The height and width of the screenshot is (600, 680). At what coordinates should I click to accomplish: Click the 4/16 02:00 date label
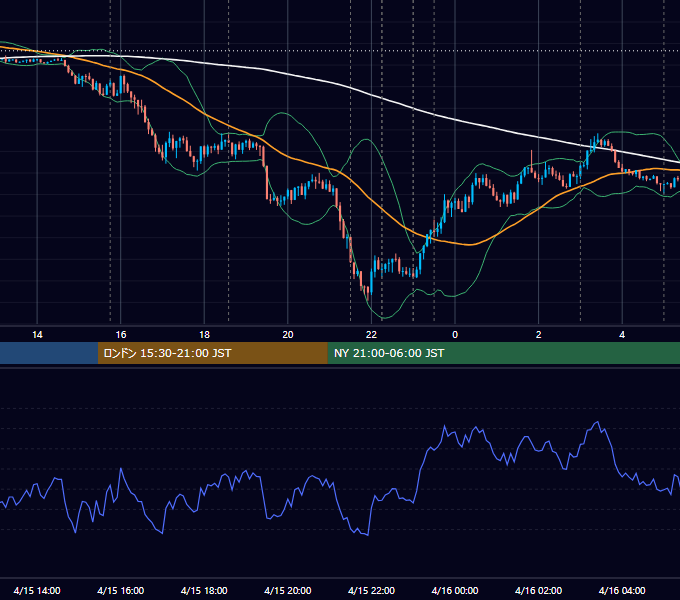[539, 590]
